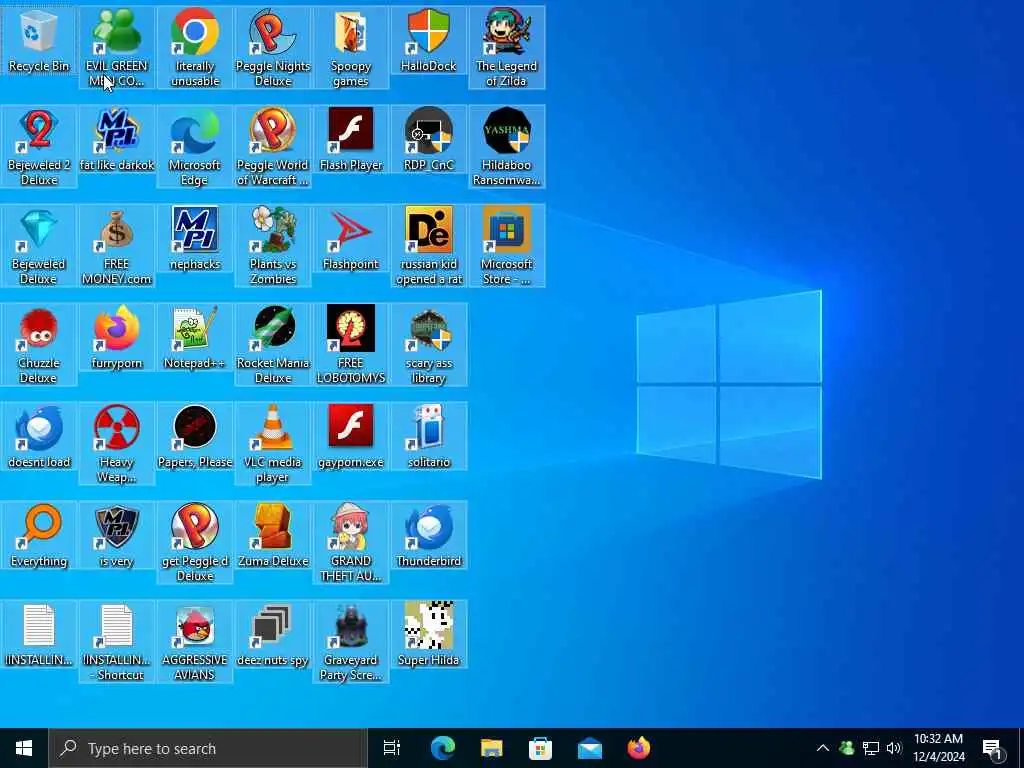
Task: Select the IINSTALLIN... text file icon
Action: (x=39, y=636)
